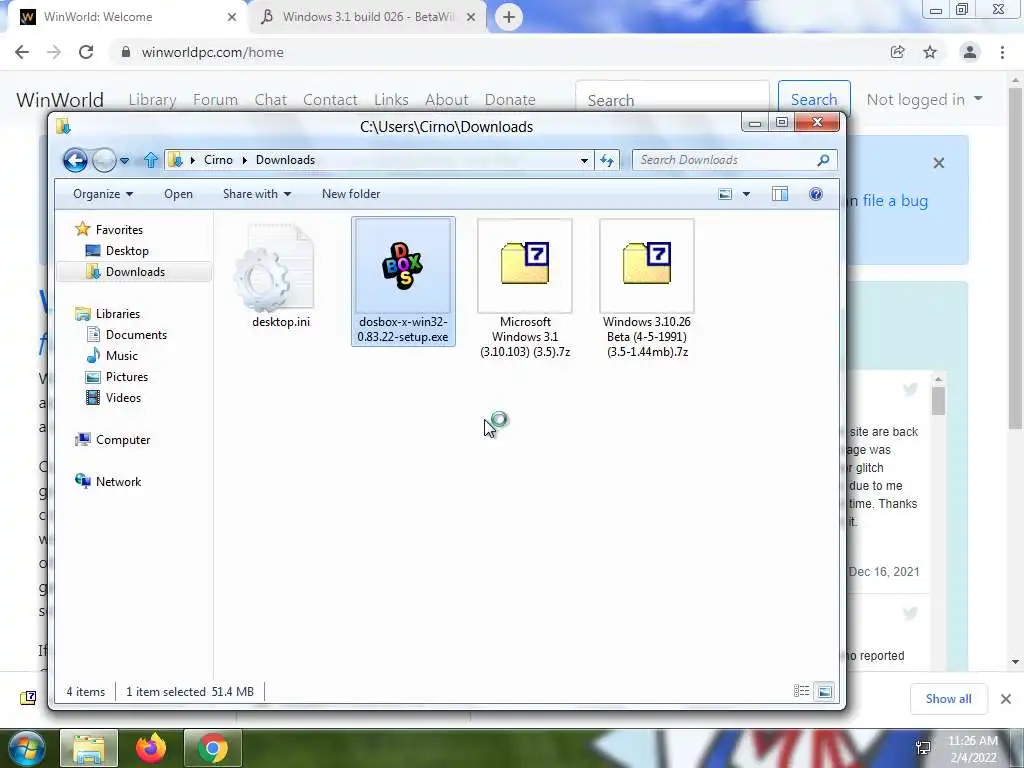
Task: Open the WinWorld Donate page
Action: coord(510,100)
